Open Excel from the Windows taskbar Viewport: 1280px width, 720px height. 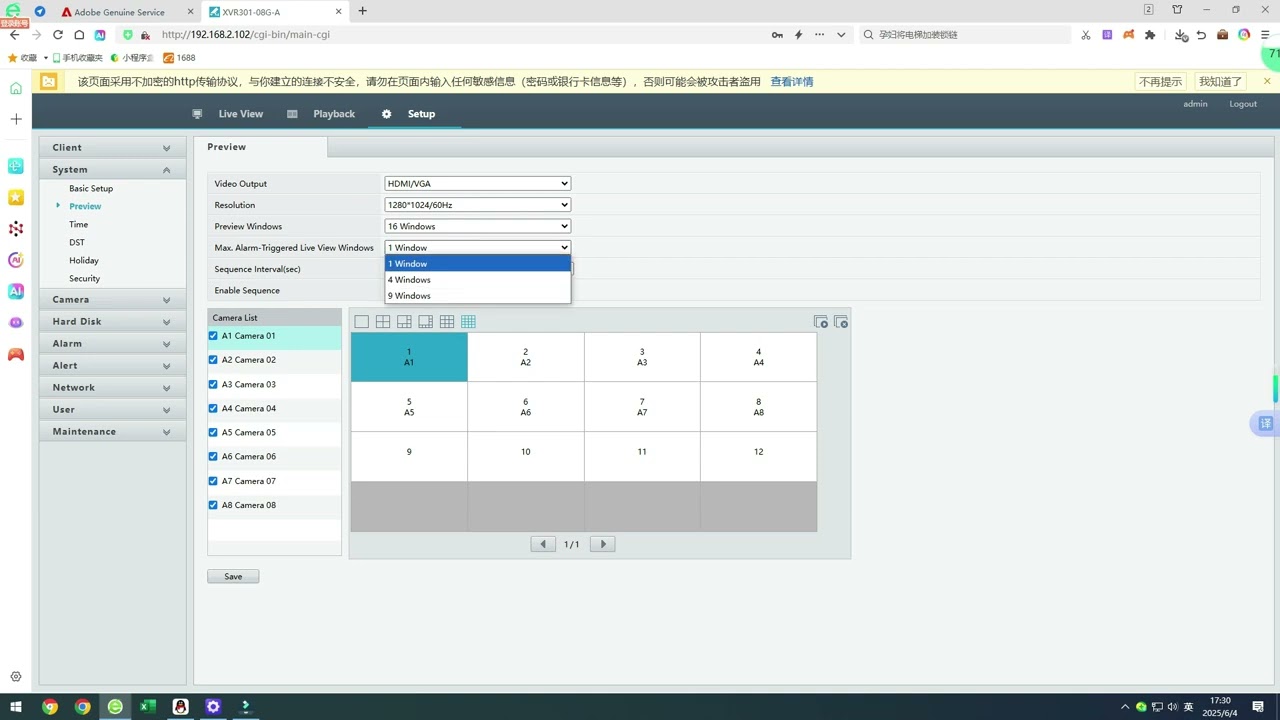click(148, 707)
